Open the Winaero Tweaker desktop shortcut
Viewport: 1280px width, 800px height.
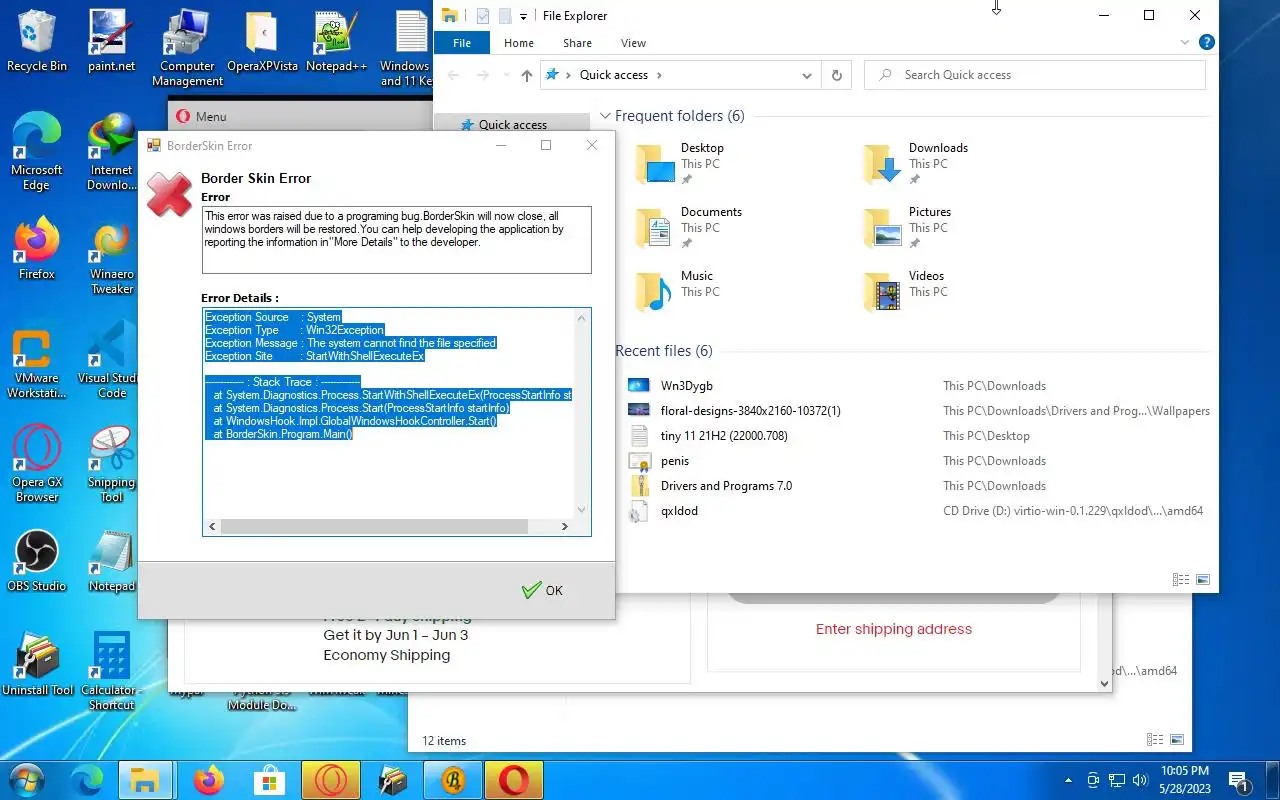[x=112, y=258]
